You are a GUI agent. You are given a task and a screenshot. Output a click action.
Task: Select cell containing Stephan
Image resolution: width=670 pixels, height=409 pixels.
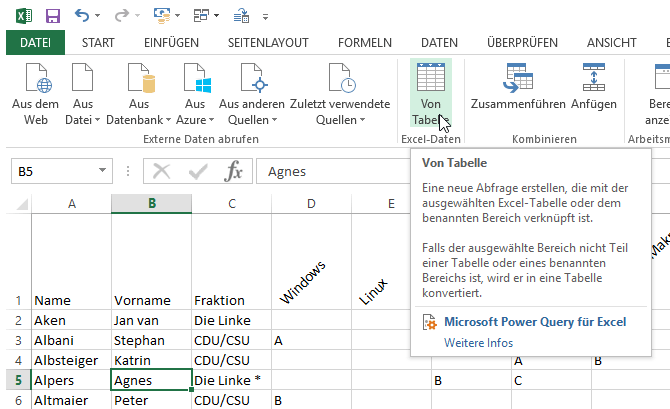[151, 341]
